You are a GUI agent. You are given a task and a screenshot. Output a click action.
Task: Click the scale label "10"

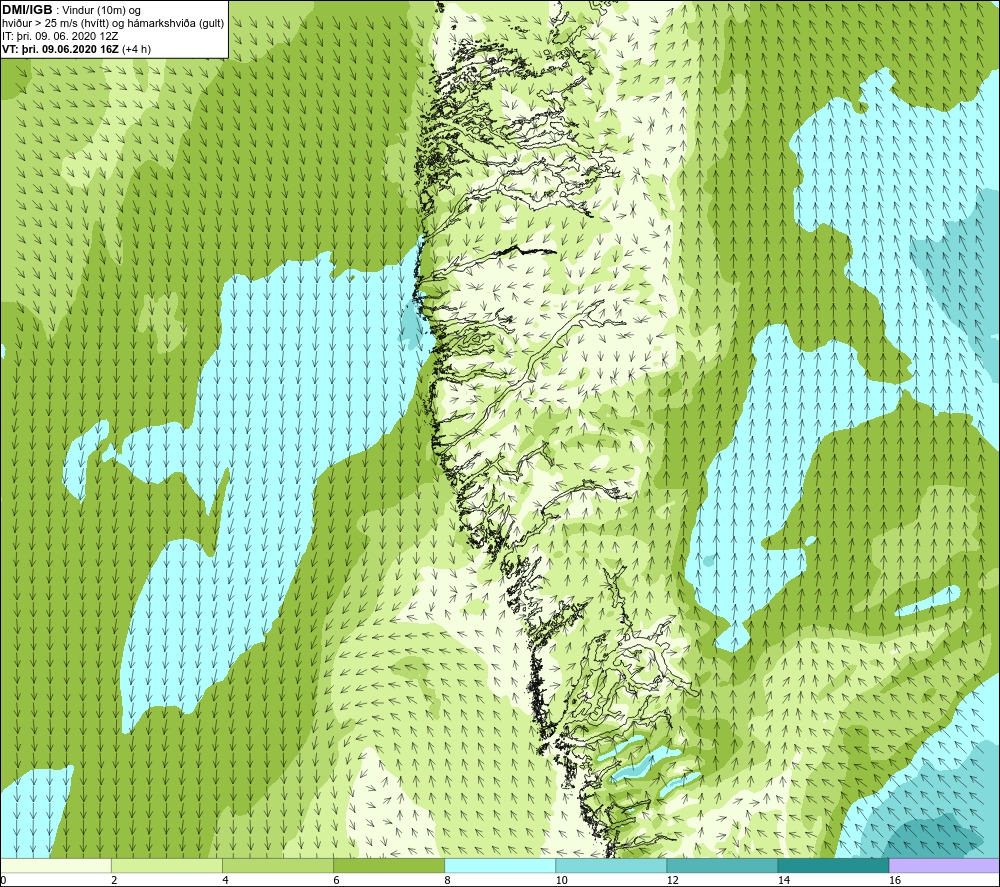[x=561, y=881]
